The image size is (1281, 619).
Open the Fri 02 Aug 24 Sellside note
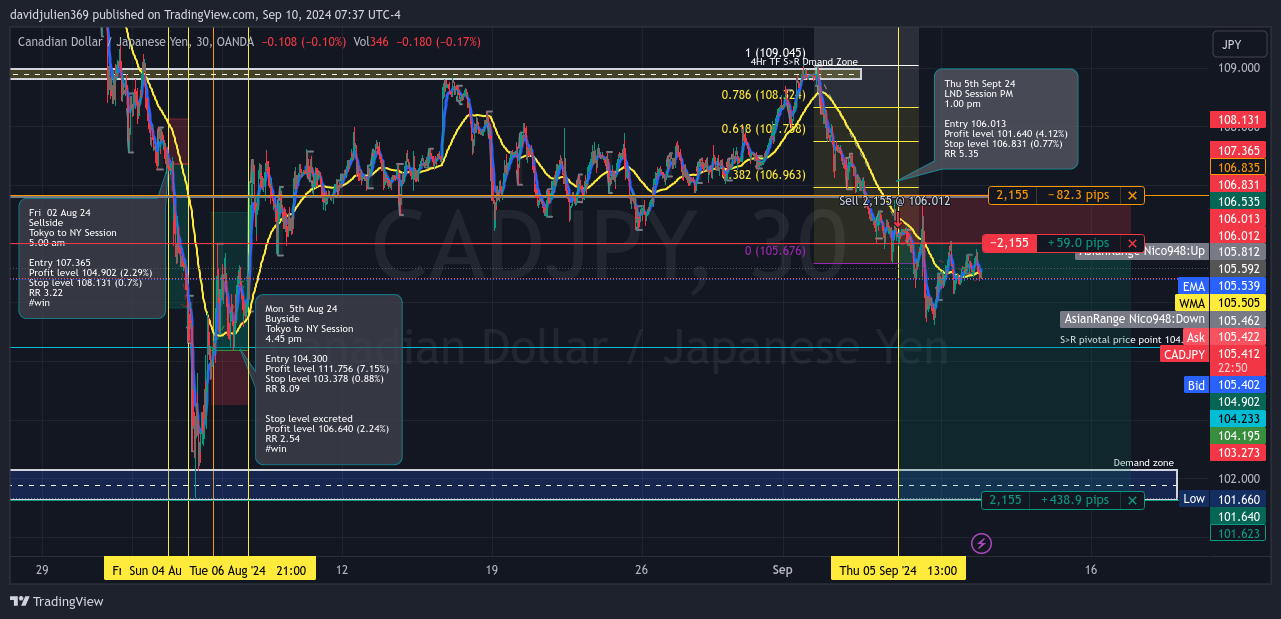92,258
